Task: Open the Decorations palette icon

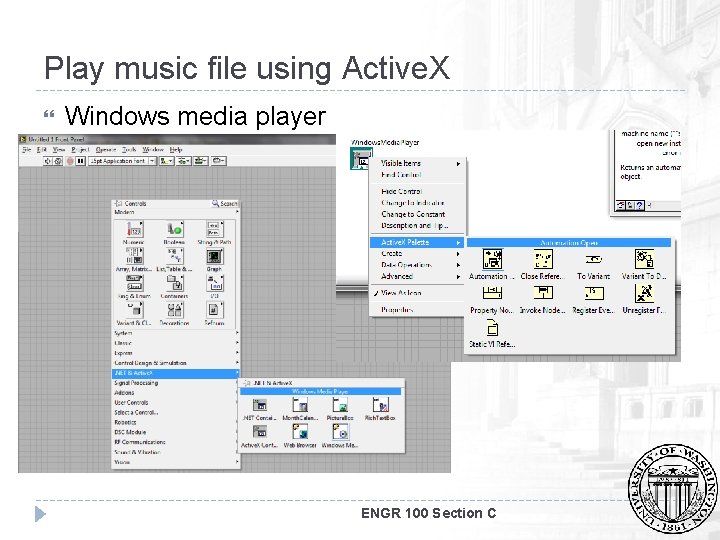Action: coord(174,309)
